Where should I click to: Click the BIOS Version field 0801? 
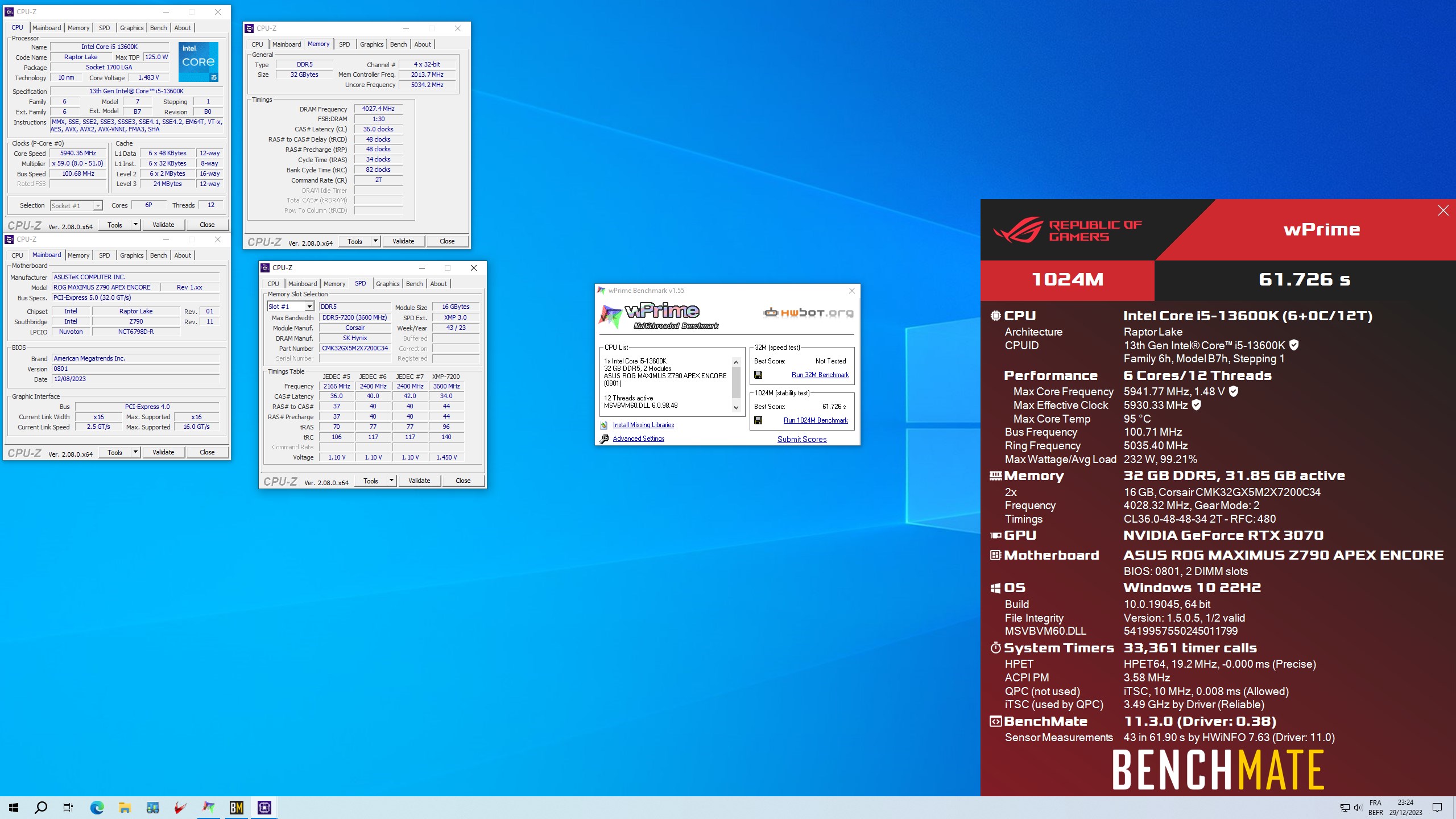[x=135, y=369]
